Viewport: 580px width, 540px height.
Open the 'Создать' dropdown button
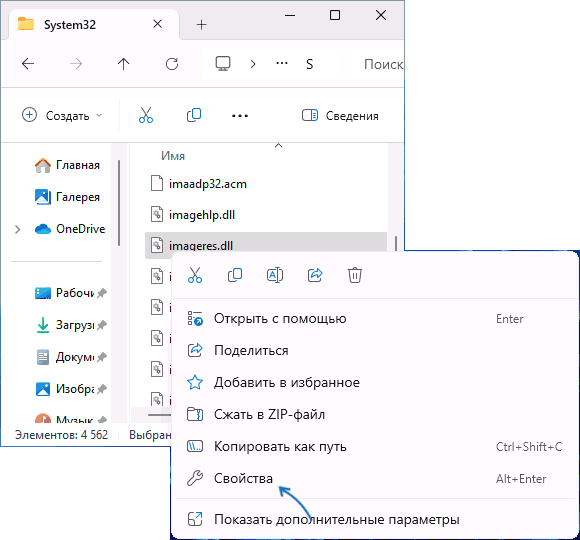point(62,115)
